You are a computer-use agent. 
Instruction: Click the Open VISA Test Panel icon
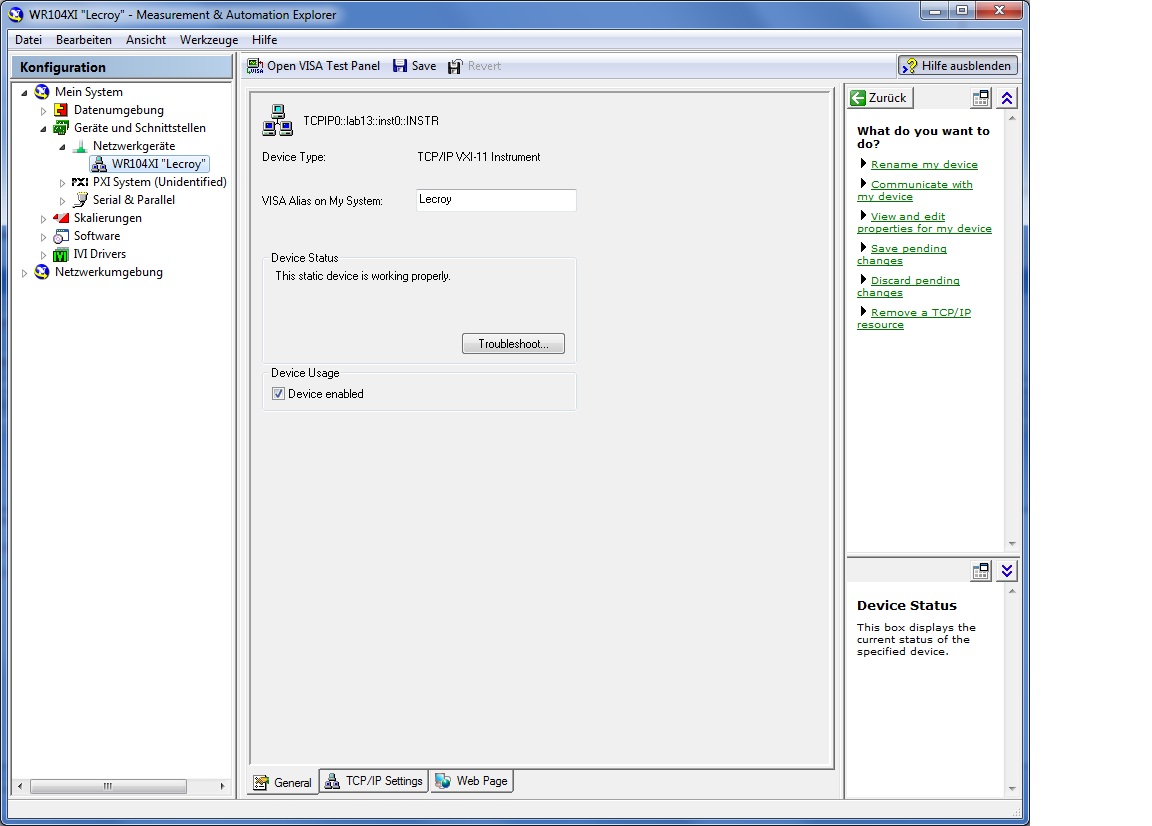coord(255,66)
